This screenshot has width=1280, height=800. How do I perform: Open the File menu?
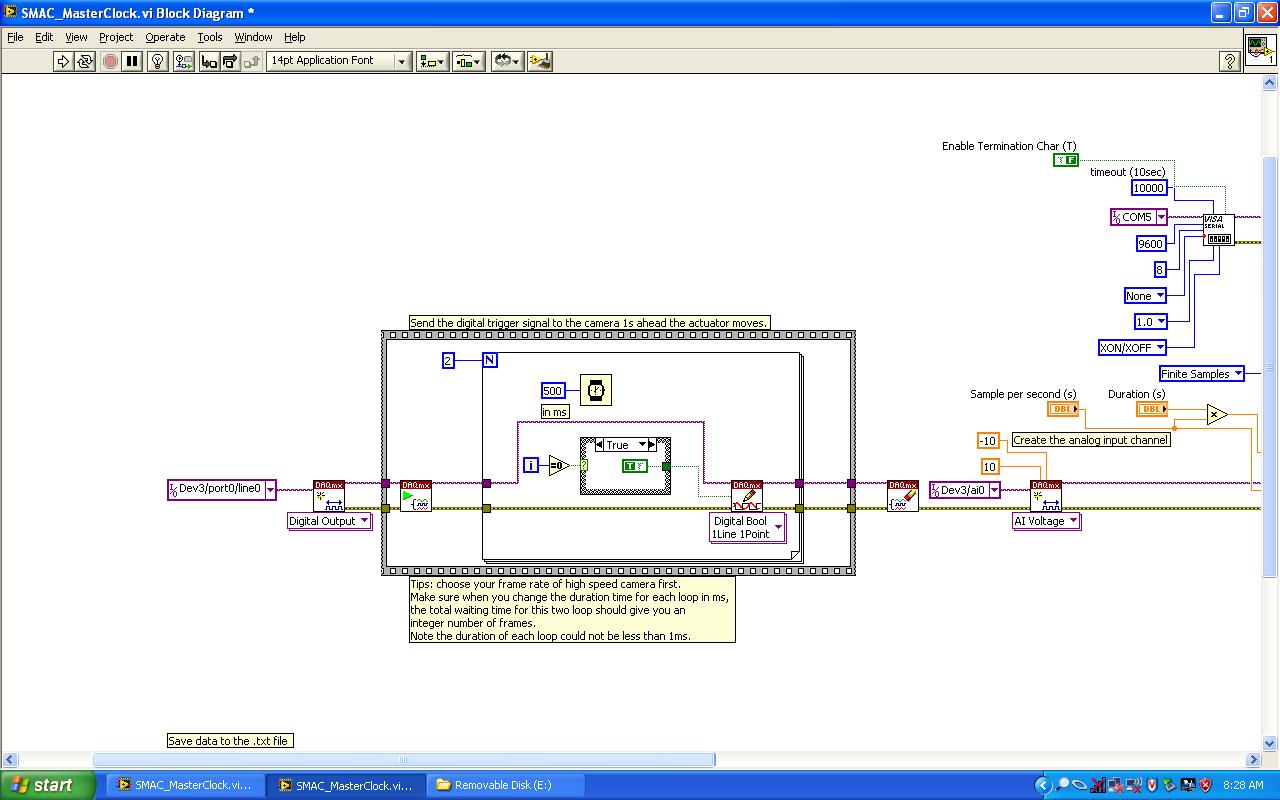(15, 37)
